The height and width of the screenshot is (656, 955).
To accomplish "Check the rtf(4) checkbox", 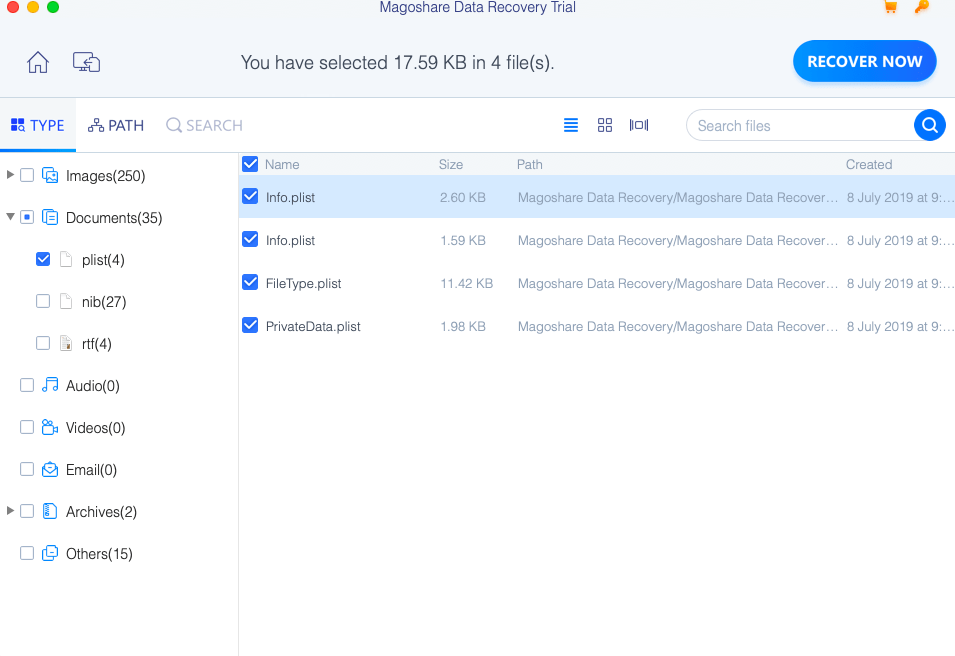I will click(43, 344).
